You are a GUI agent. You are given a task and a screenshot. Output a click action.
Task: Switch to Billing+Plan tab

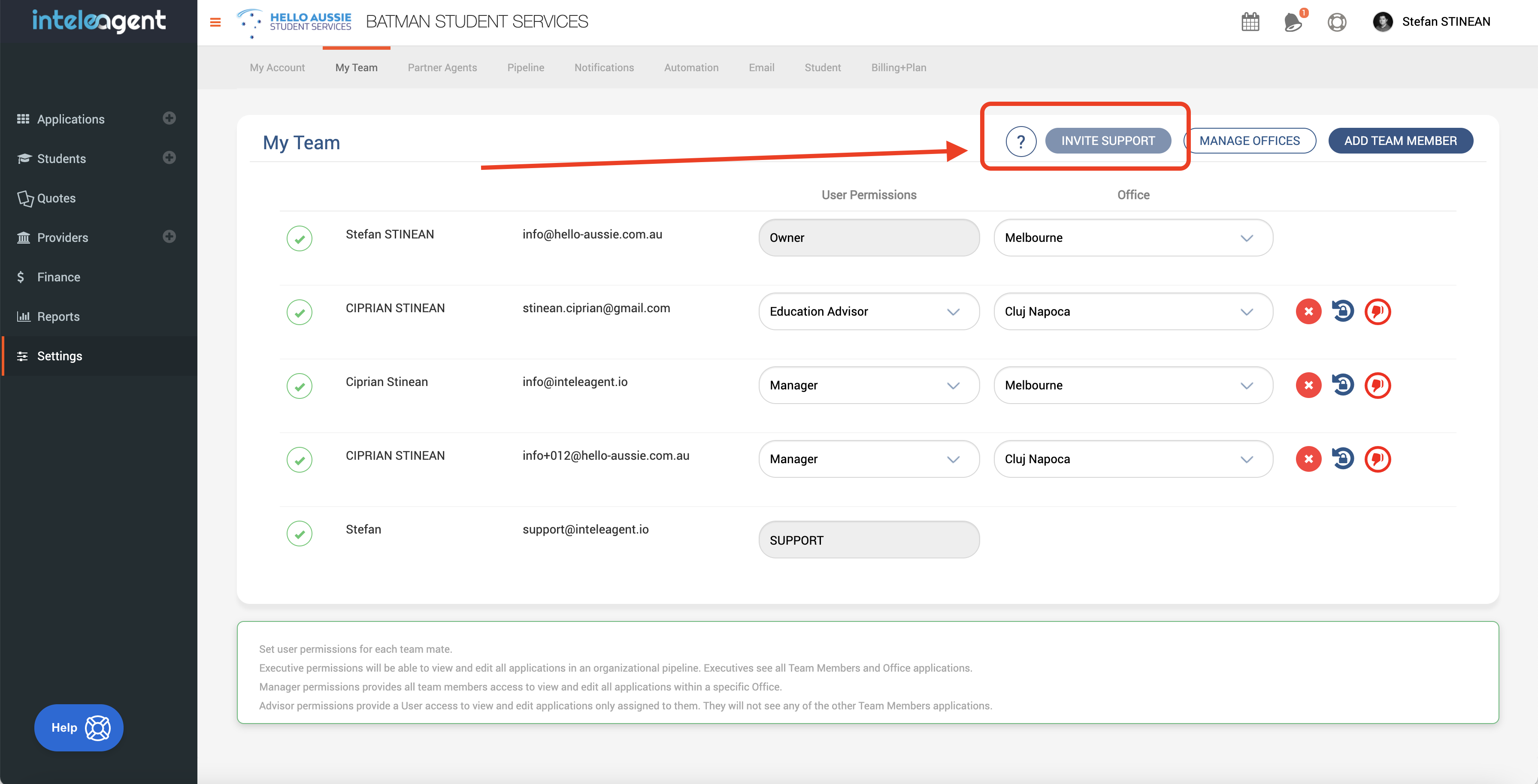tap(898, 67)
